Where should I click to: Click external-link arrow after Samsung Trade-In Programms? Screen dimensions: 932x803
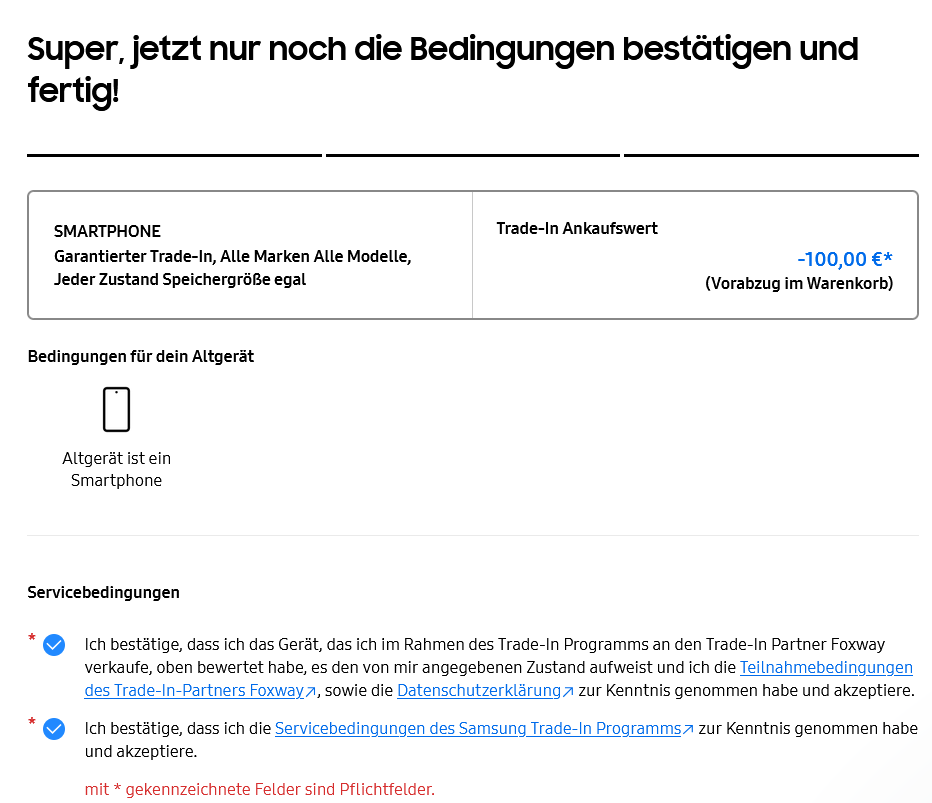688,729
